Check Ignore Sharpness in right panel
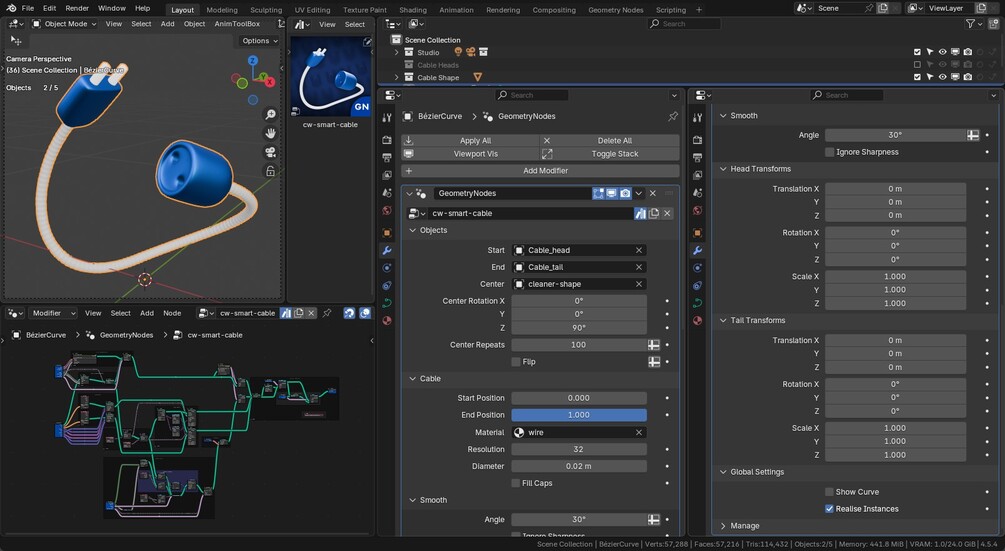1005x551 pixels. [x=829, y=152]
